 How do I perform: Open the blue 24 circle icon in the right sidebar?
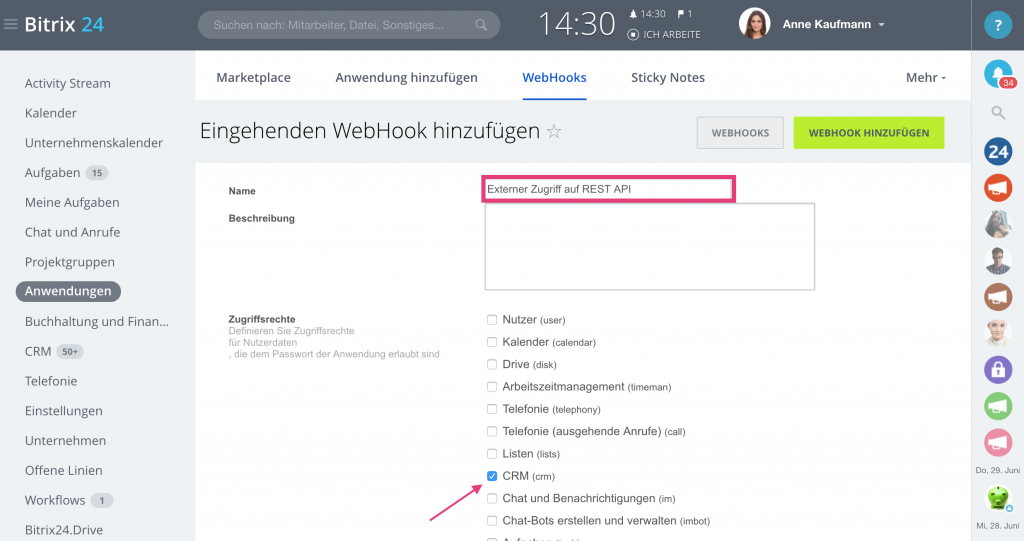tap(998, 152)
